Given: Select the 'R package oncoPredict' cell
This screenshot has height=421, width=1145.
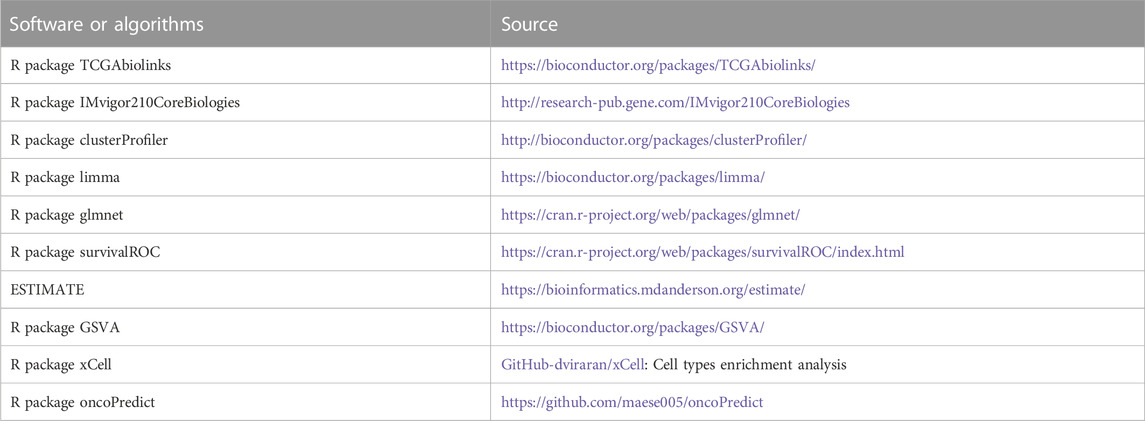Looking at the screenshot, I should point(245,402).
